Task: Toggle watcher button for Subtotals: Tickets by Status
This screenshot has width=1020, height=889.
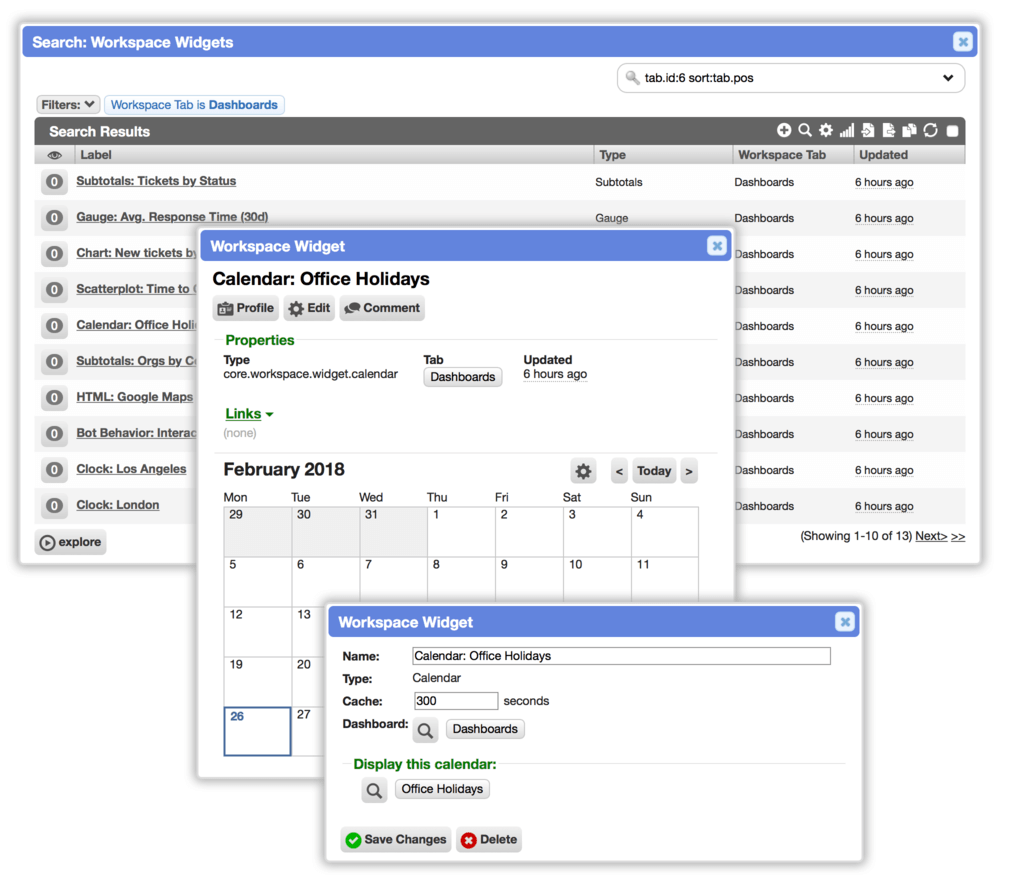Action: (x=55, y=182)
